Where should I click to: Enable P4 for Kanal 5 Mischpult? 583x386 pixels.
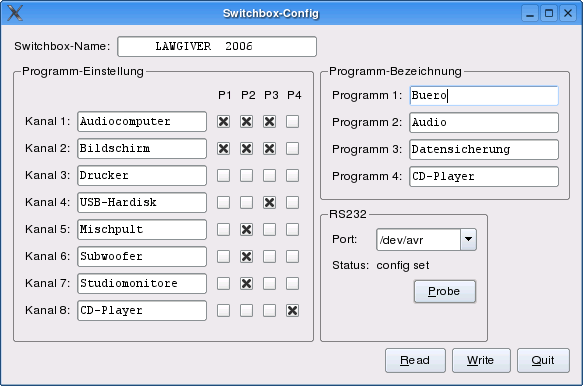point(293,229)
